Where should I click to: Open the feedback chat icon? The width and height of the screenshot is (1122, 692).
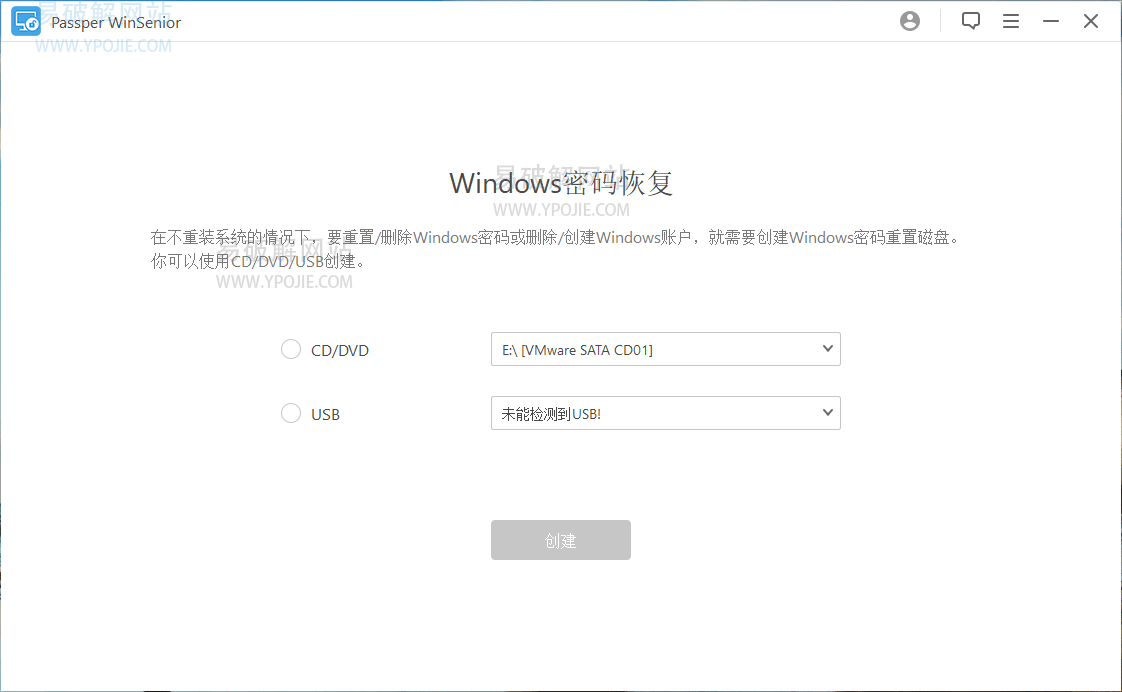pos(970,21)
